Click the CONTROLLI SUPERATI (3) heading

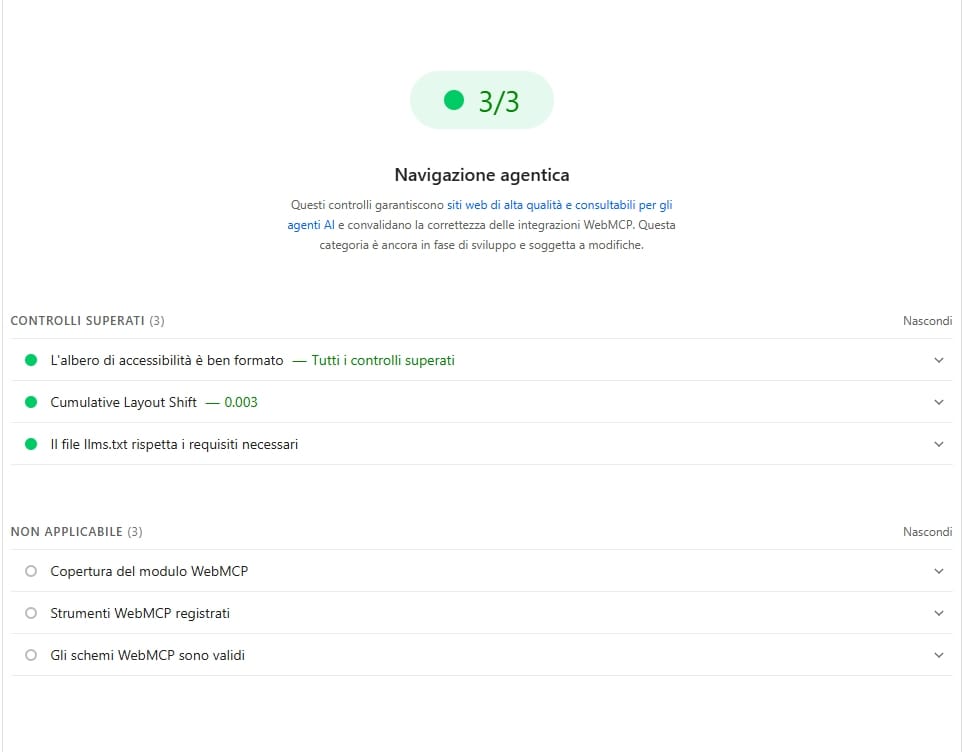87,321
